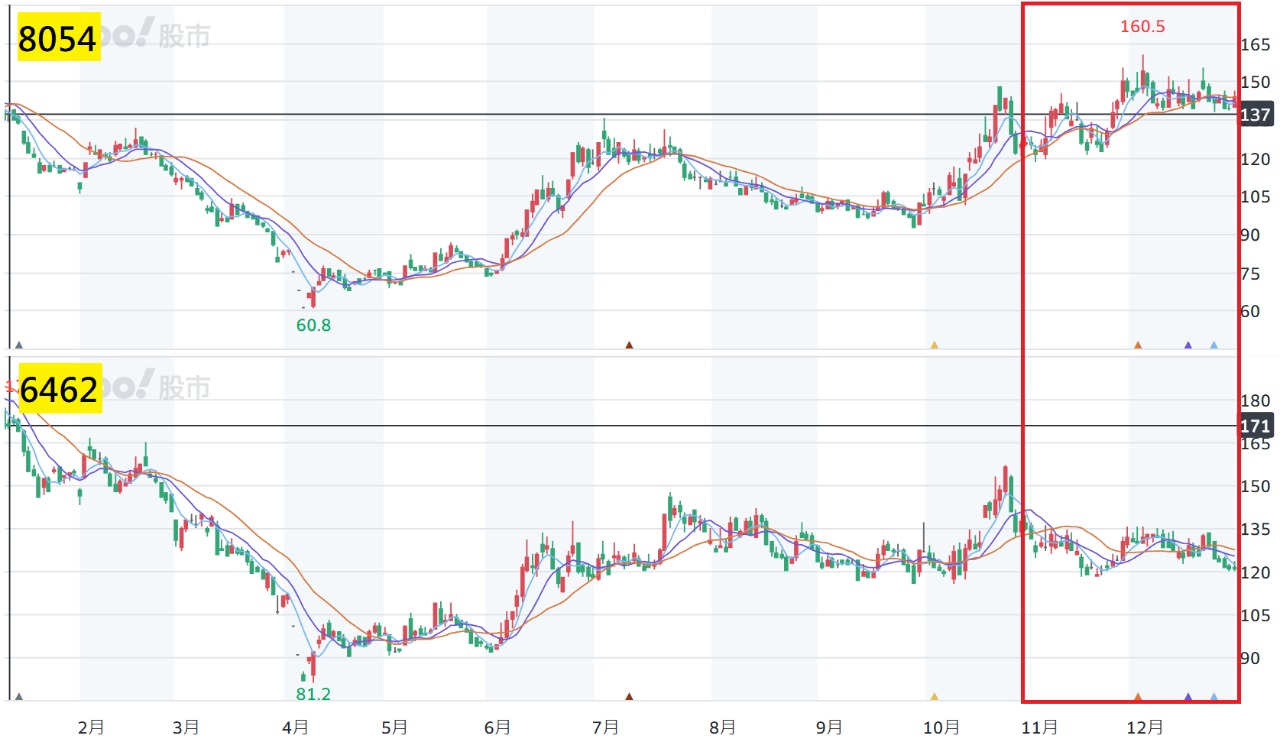
Task: Click the yellow triangle marker in 6462 chart
Action: click(934, 696)
